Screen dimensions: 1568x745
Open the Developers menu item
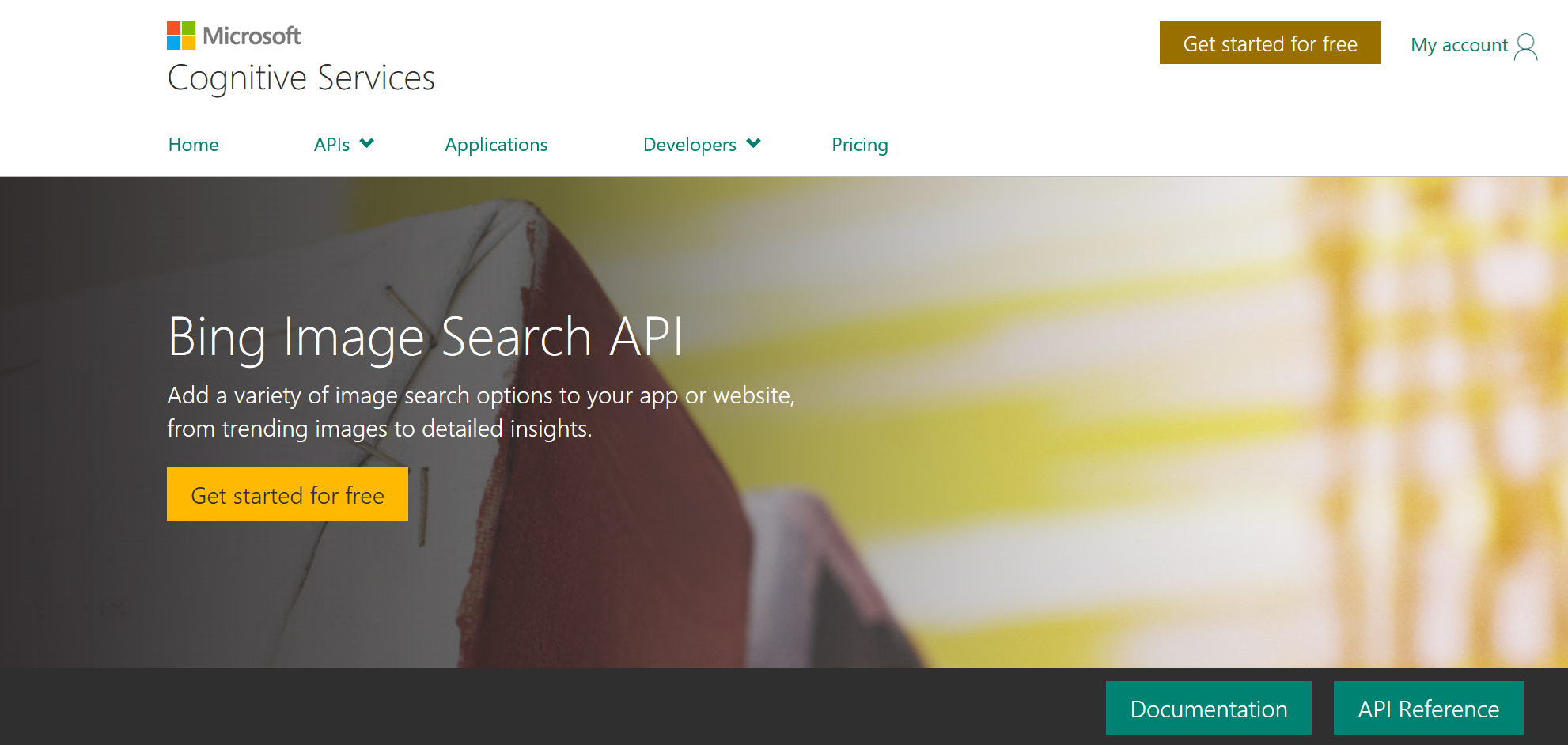[x=690, y=146]
